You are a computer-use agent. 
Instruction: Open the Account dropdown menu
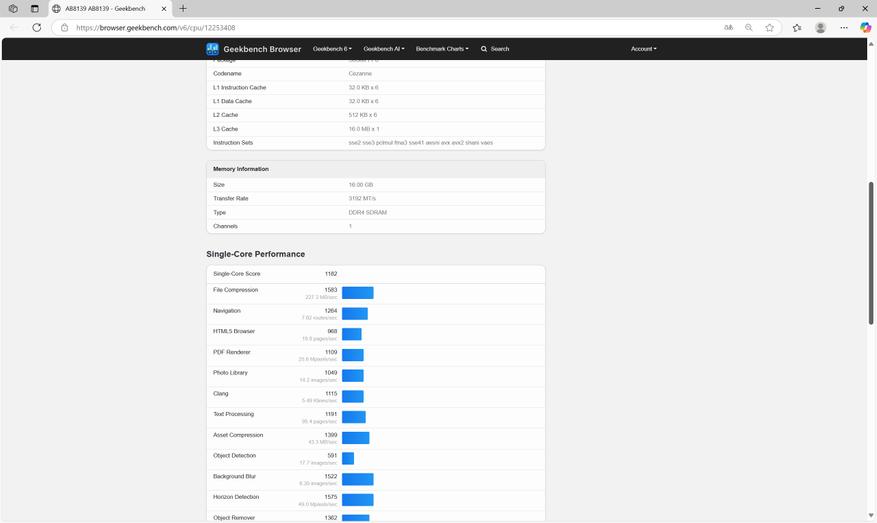pyautogui.click(x=644, y=49)
